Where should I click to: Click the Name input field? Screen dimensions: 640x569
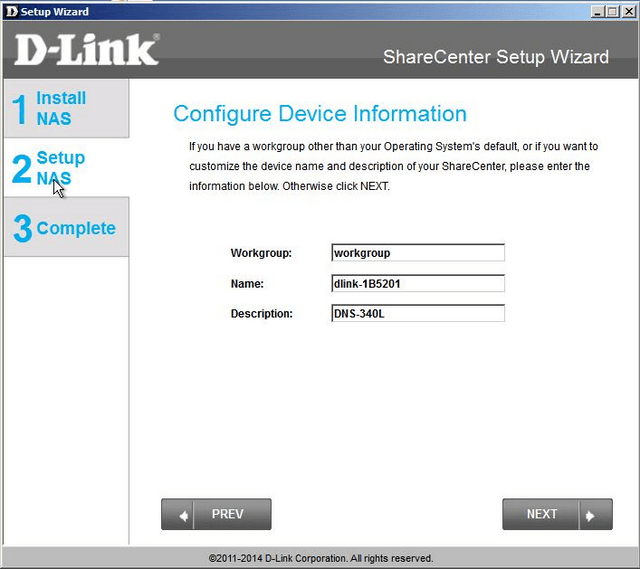click(x=418, y=283)
